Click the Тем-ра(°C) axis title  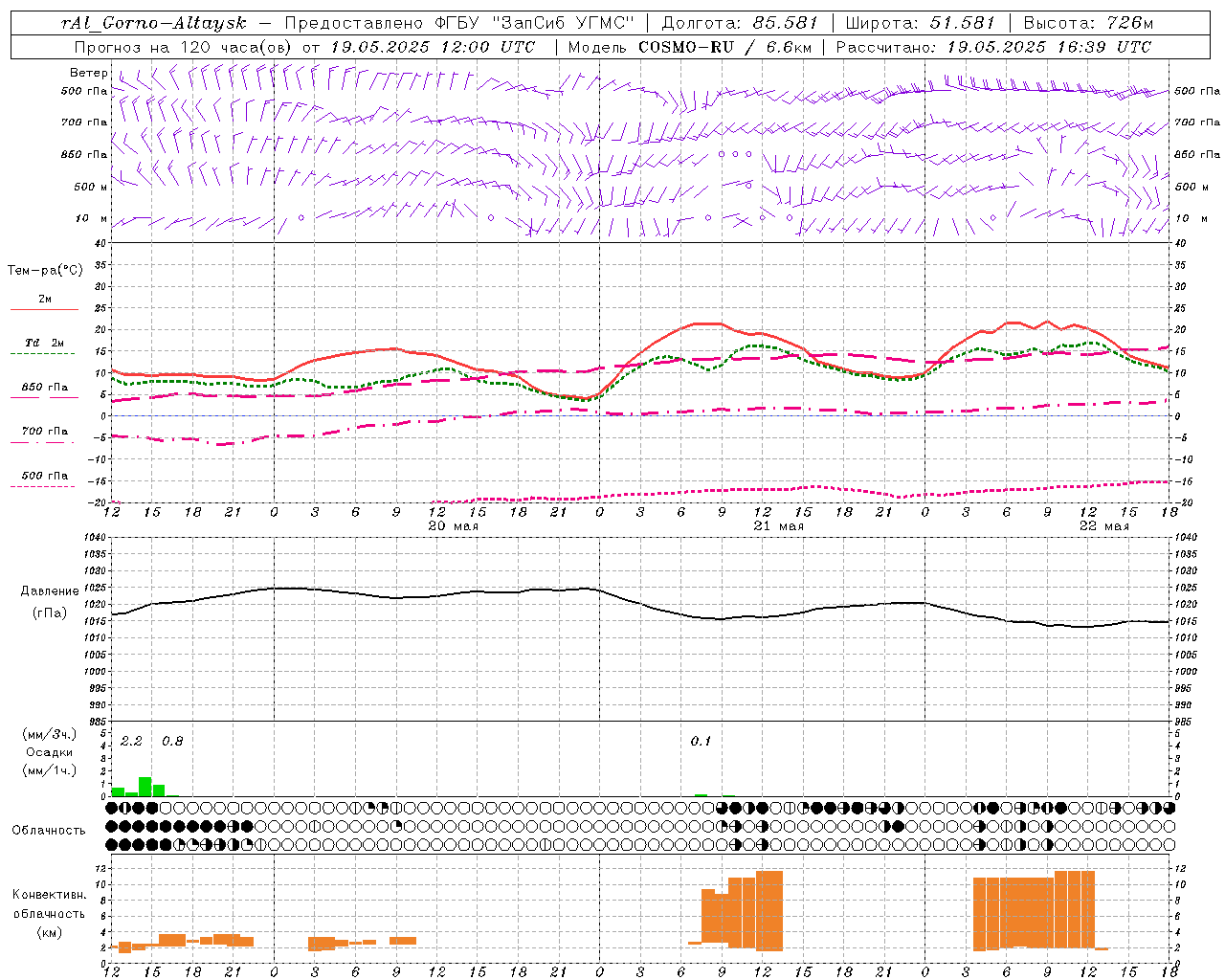[x=45, y=271]
